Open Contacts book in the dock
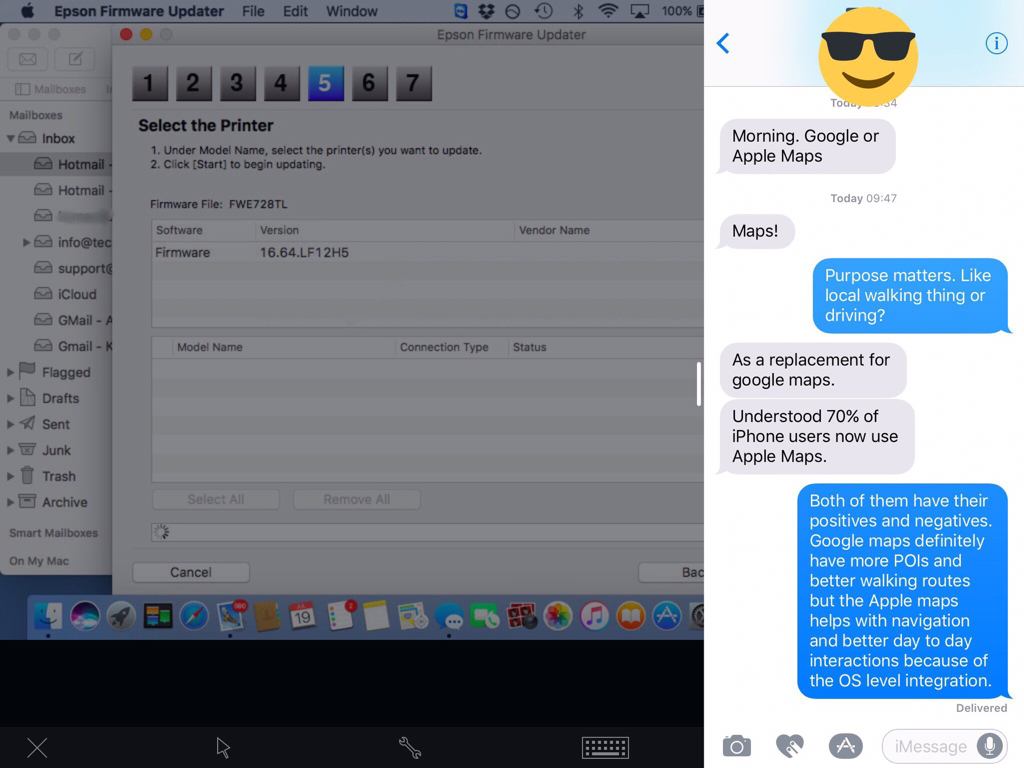The height and width of the screenshot is (768, 1024). 266,615
